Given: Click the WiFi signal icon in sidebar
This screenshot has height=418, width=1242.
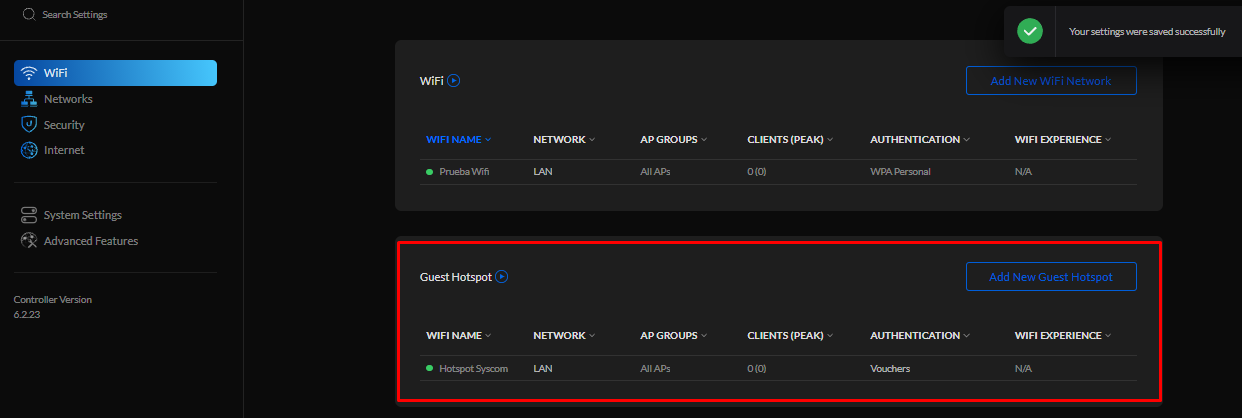Looking at the screenshot, I should 29,73.
